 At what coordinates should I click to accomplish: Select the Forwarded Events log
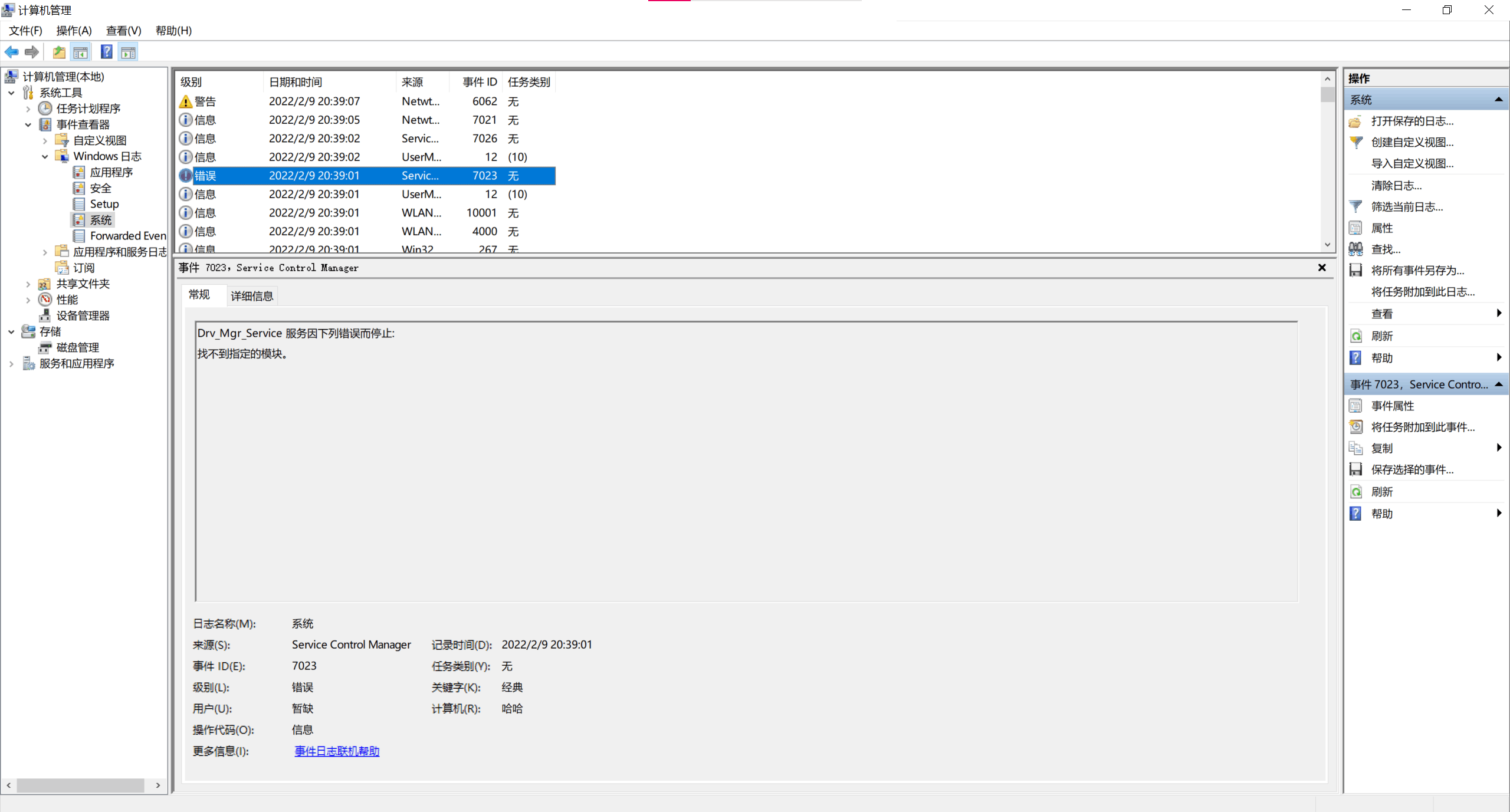click(x=128, y=236)
